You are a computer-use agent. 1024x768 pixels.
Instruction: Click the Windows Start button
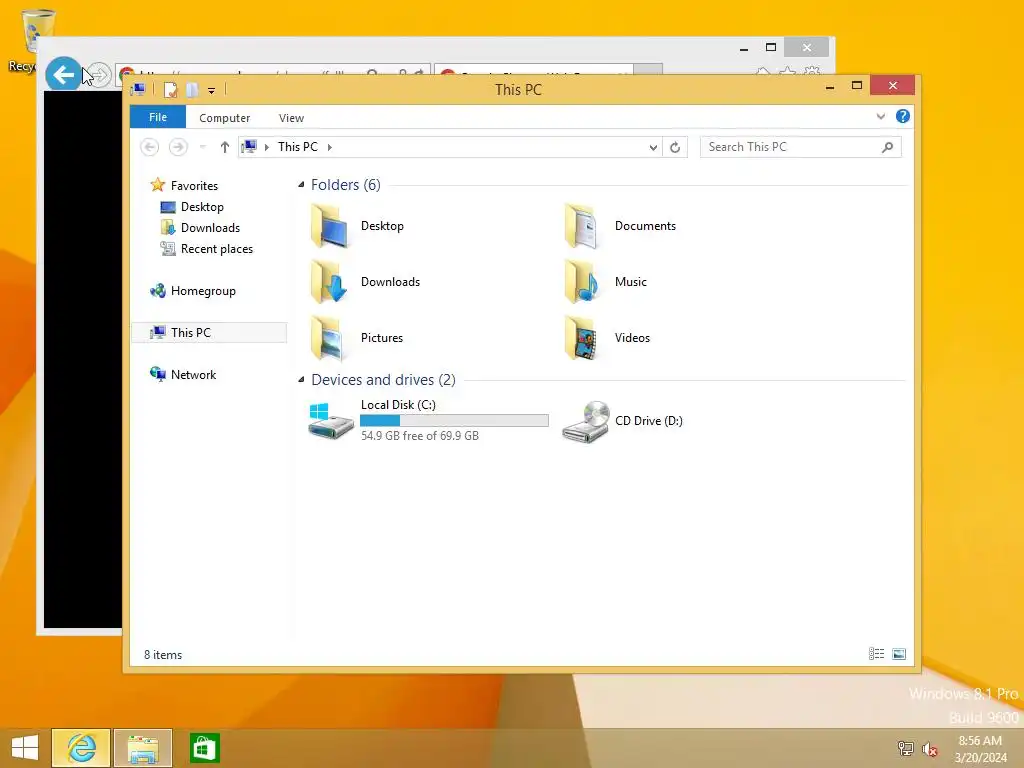click(x=25, y=748)
